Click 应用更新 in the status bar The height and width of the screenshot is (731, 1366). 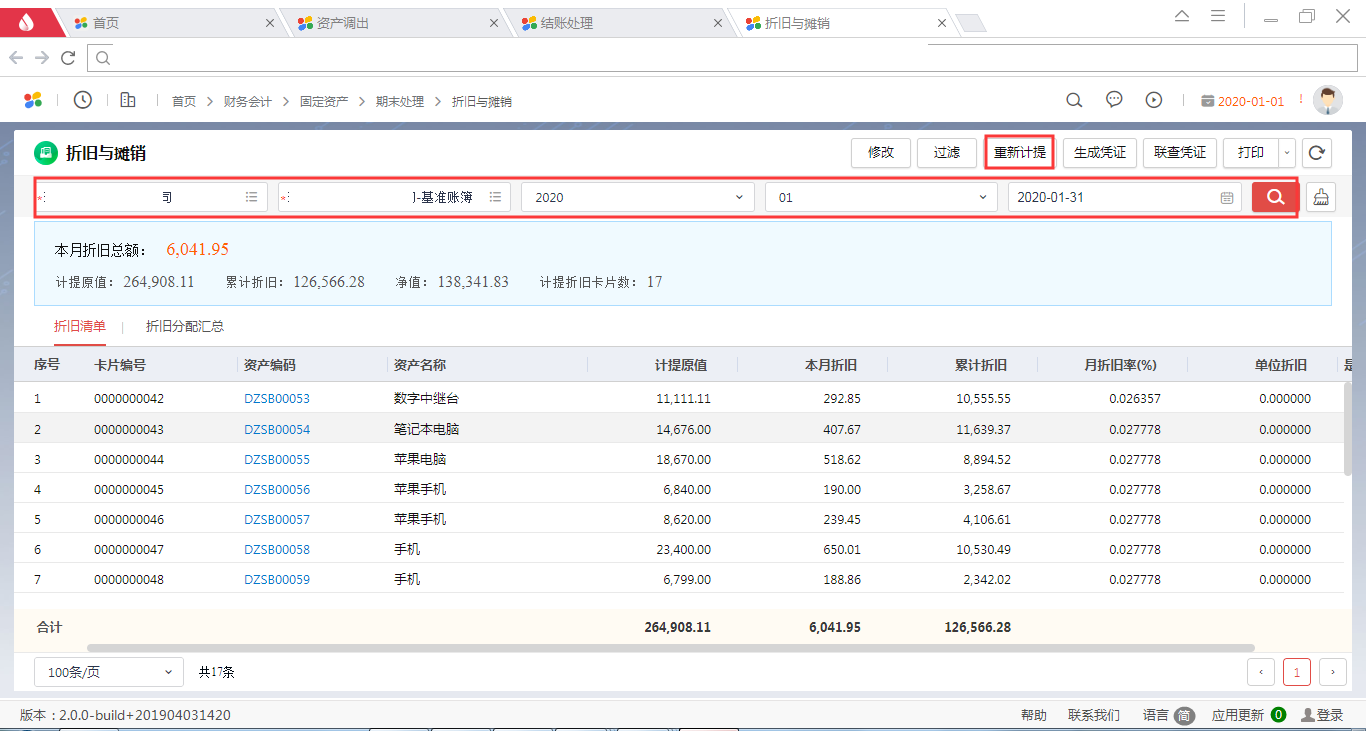(1237, 715)
